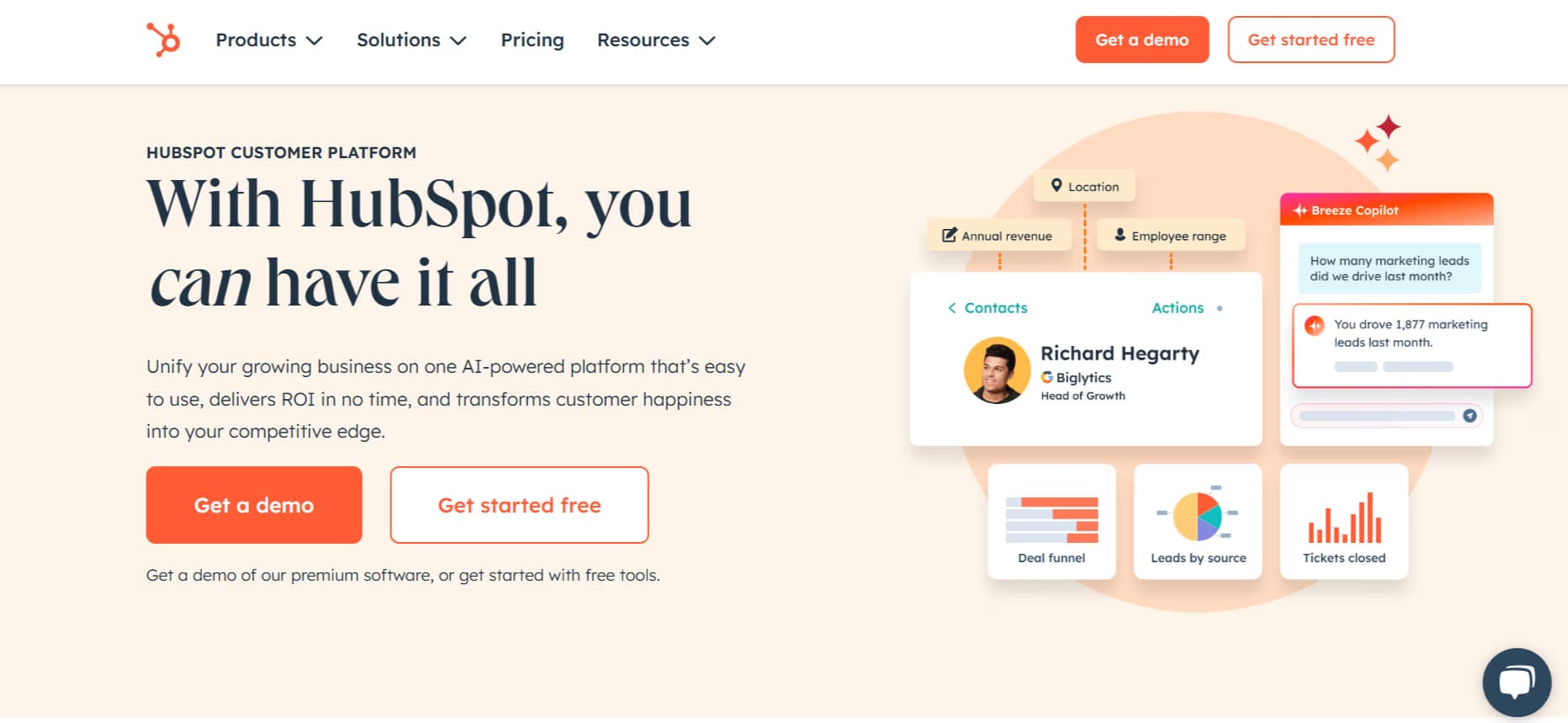This screenshot has height=723, width=1568.
Task: Select the Leads by source pie chart
Action: (1198, 513)
